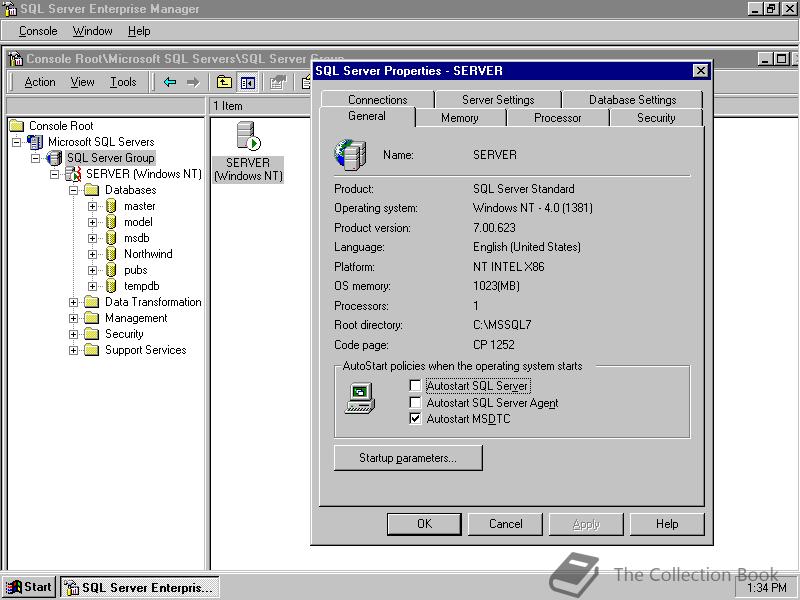Switch to the Connections tab

(x=378, y=99)
